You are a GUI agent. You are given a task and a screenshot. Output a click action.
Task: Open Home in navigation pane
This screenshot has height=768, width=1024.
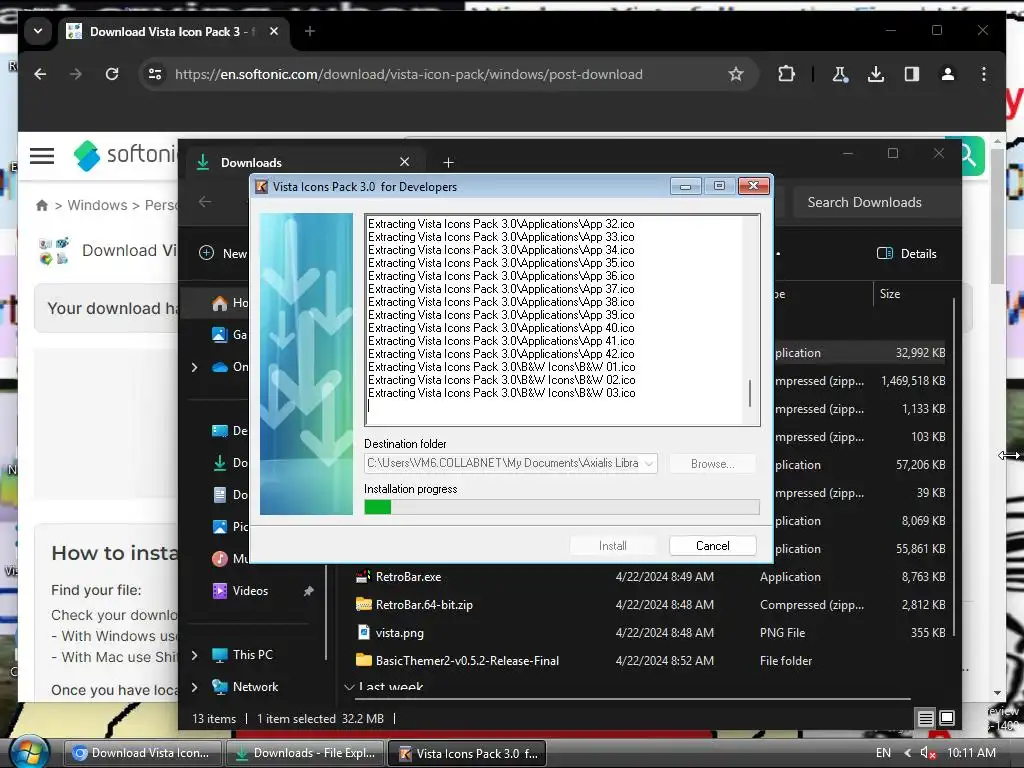pos(230,303)
